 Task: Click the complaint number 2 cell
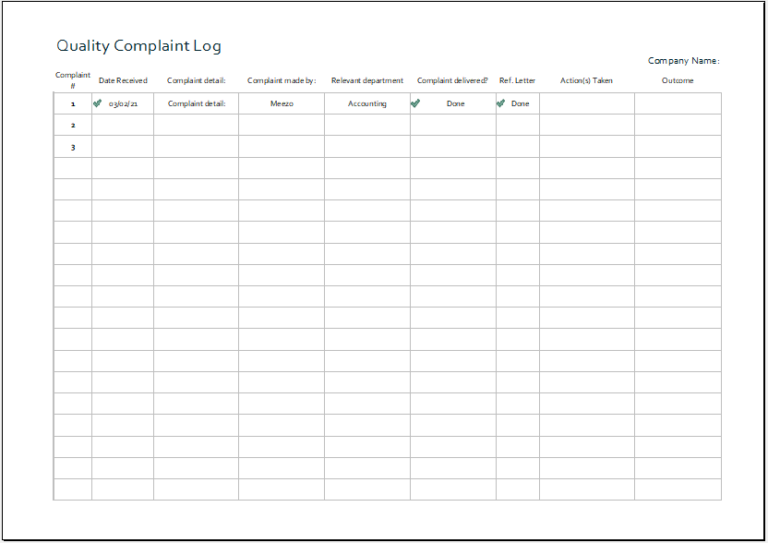click(x=73, y=125)
